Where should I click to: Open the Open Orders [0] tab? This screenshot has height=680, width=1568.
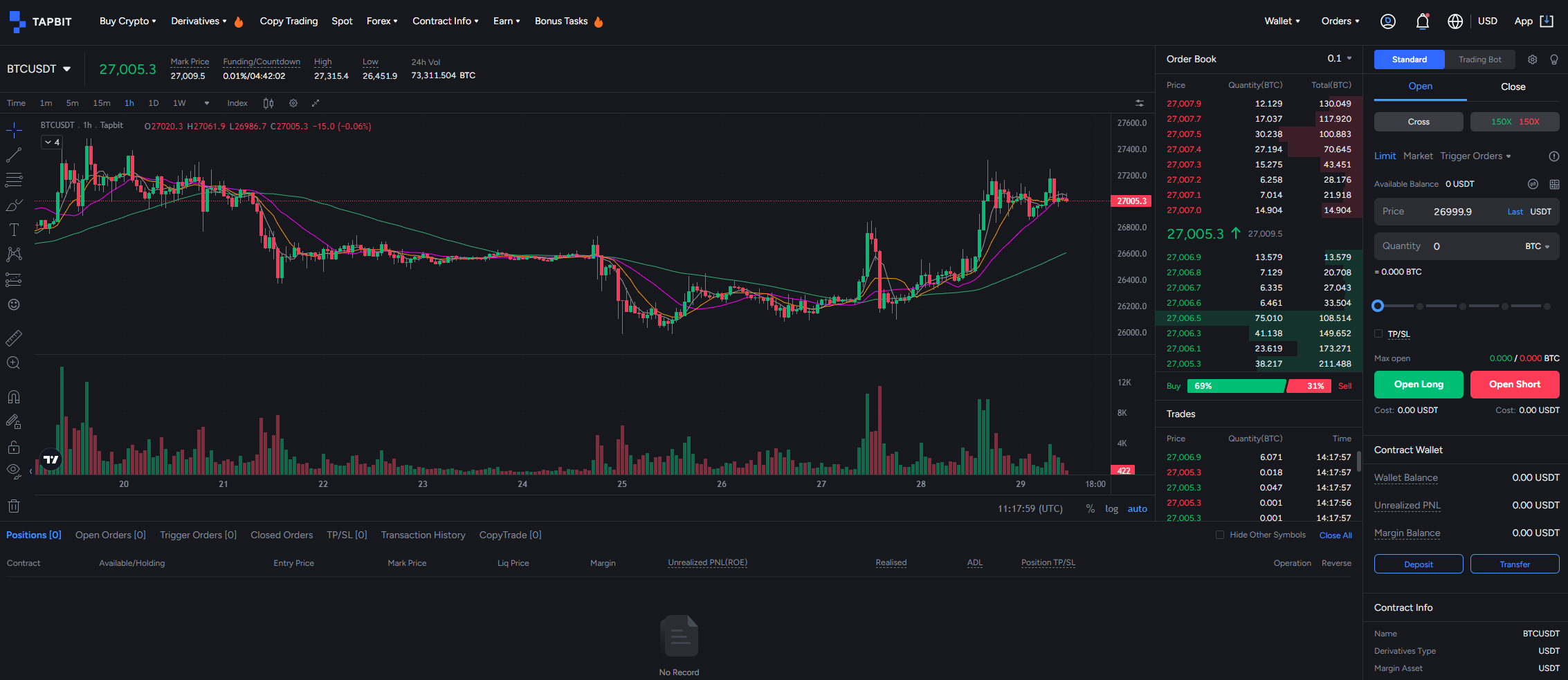point(111,535)
